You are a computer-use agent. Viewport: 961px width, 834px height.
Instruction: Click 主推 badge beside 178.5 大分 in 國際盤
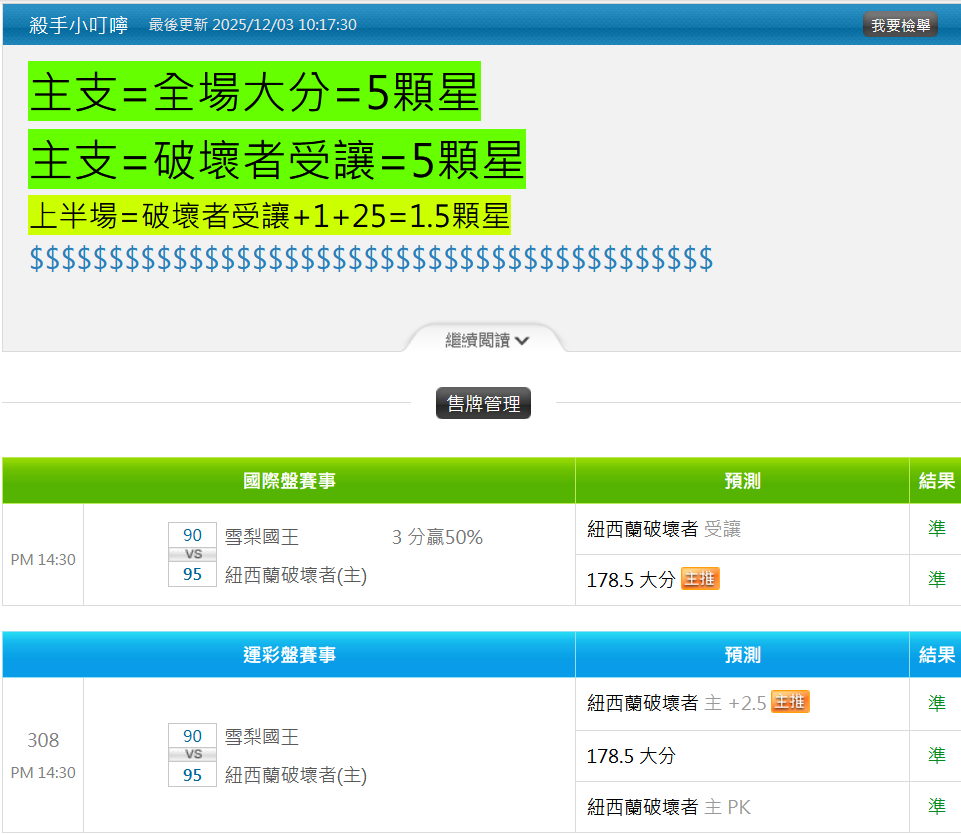click(700, 579)
